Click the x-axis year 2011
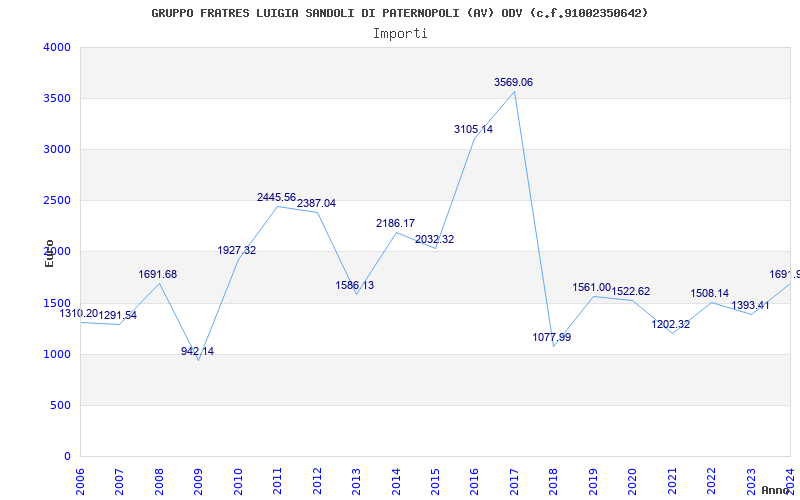This screenshot has height=500, width=800. click(x=278, y=481)
